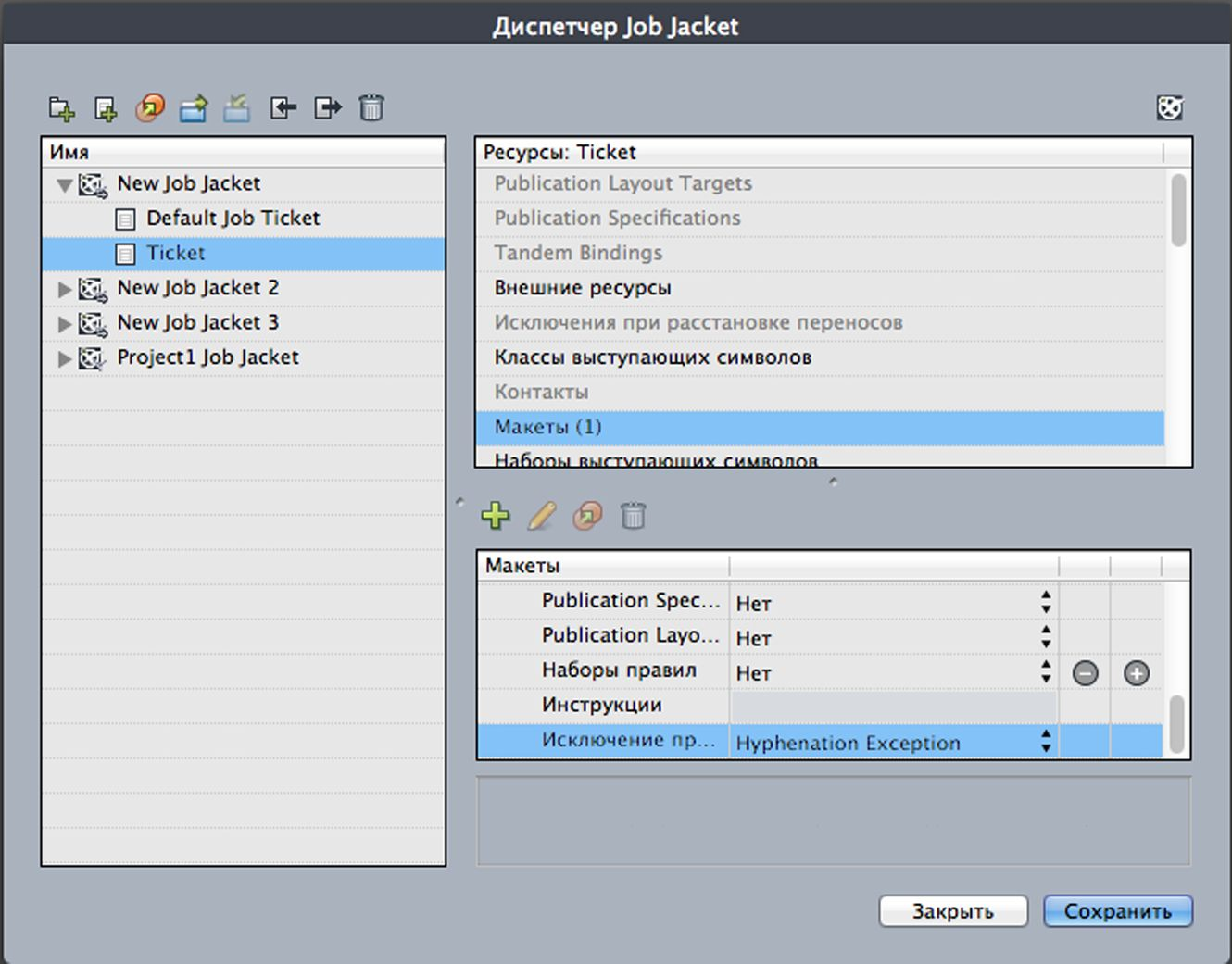Expand the New Job Jacket 2 node
Viewport: 1232px width, 964px height.
pos(65,289)
